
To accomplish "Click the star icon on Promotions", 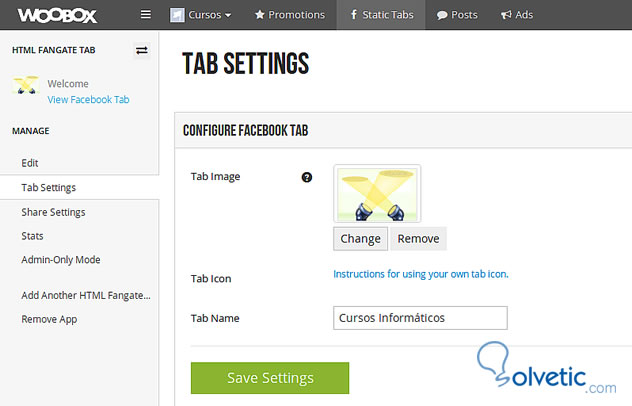I will 260,15.
